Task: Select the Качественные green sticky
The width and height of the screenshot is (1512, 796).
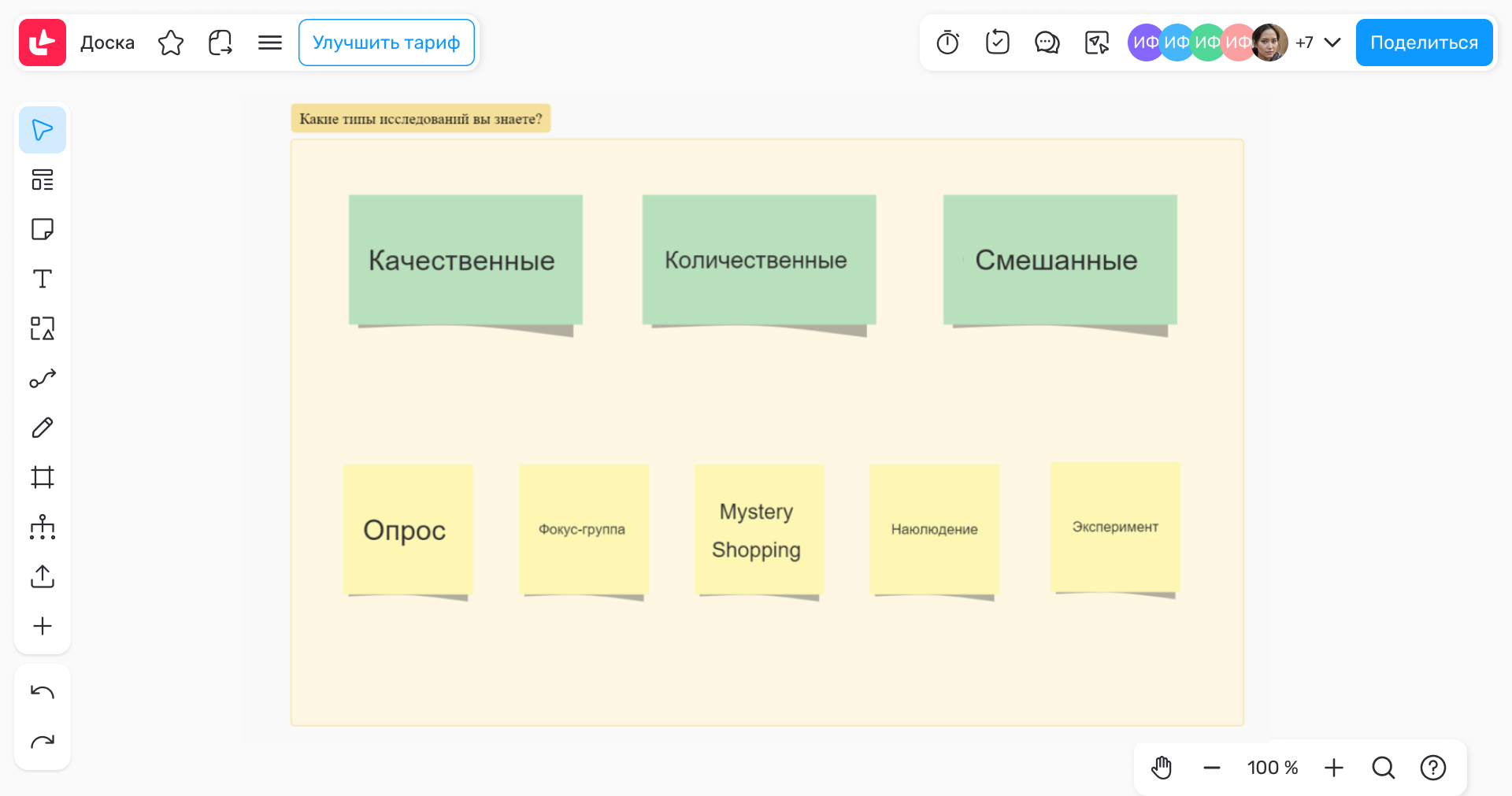Action: pyautogui.click(x=465, y=260)
